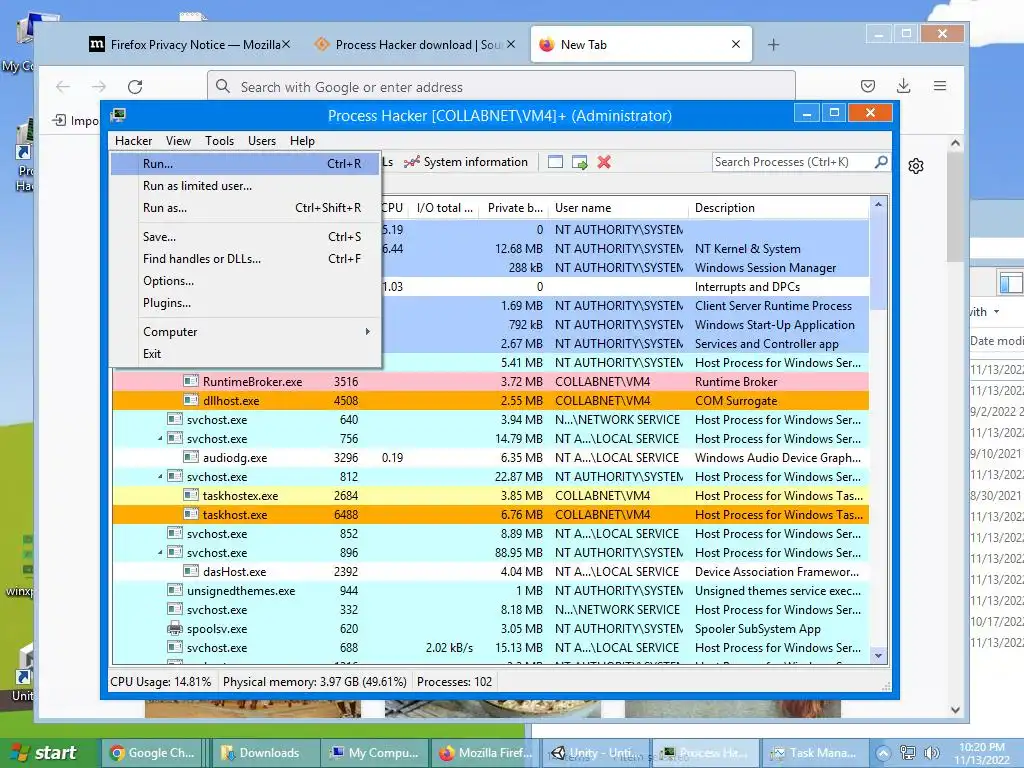Open My Computer taskbar button
This screenshot has height=768, width=1024.
click(x=375, y=753)
